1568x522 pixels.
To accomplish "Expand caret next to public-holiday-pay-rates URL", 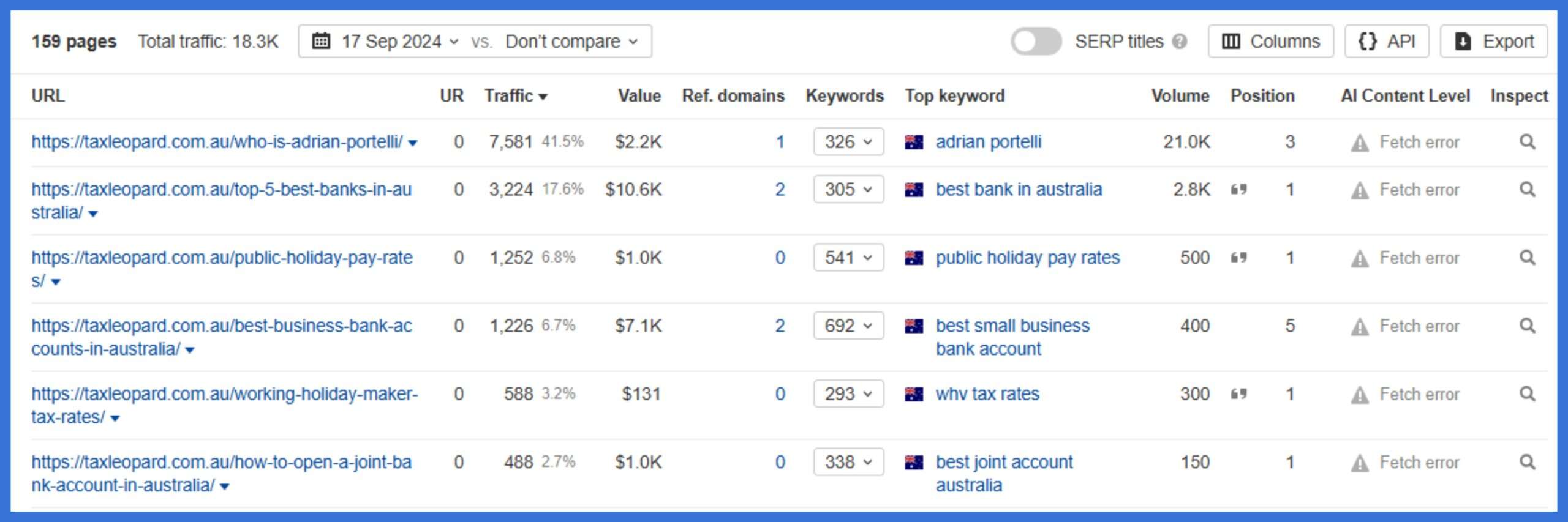I will tap(56, 282).
